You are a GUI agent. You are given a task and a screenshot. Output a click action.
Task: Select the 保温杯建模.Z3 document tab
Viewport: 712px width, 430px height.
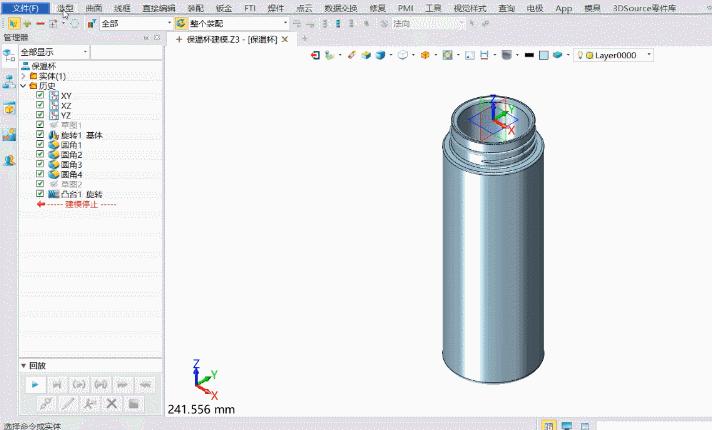pyautogui.click(x=231, y=40)
